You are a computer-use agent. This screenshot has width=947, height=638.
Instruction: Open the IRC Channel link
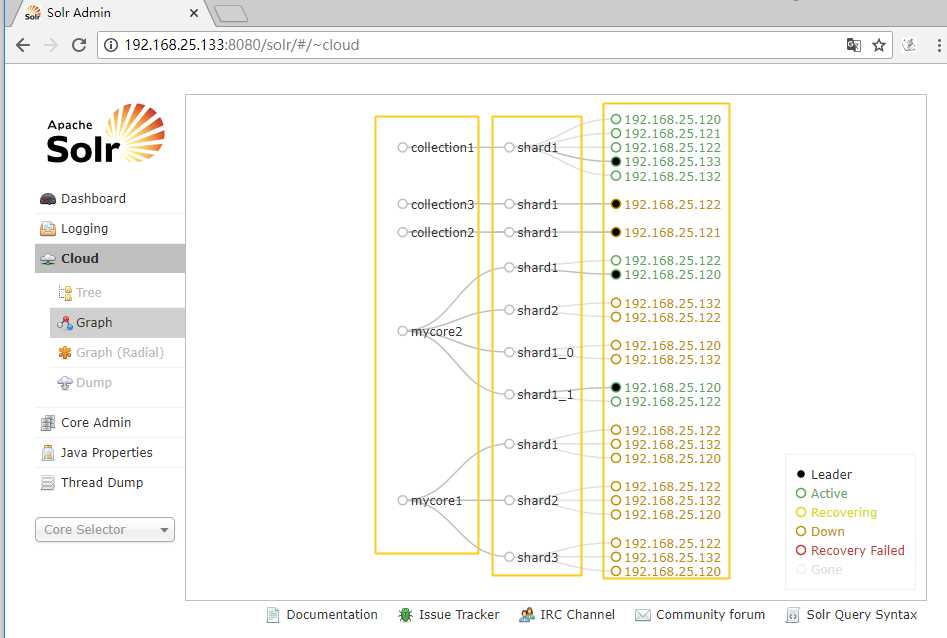577,615
